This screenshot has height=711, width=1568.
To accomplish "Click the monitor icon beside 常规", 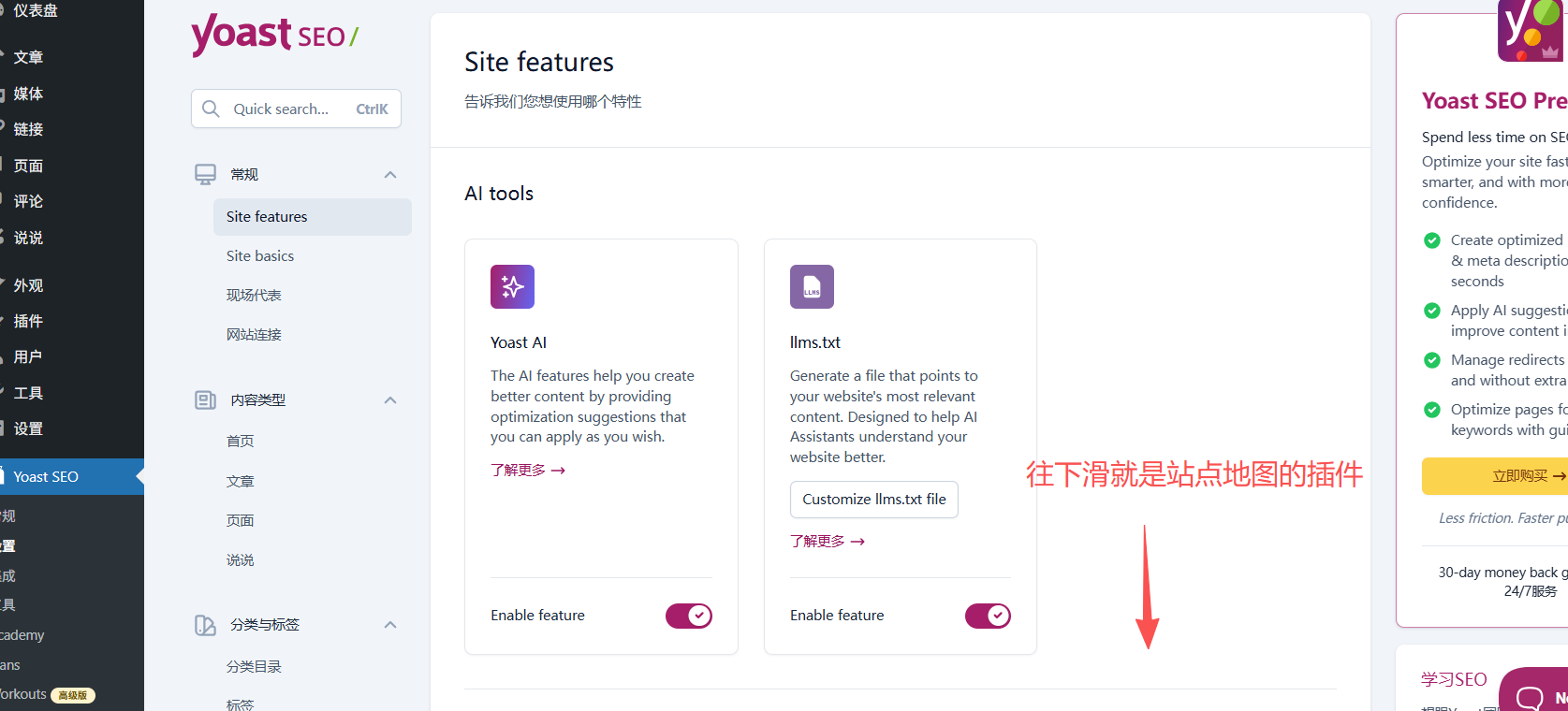I will tap(205, 174).
